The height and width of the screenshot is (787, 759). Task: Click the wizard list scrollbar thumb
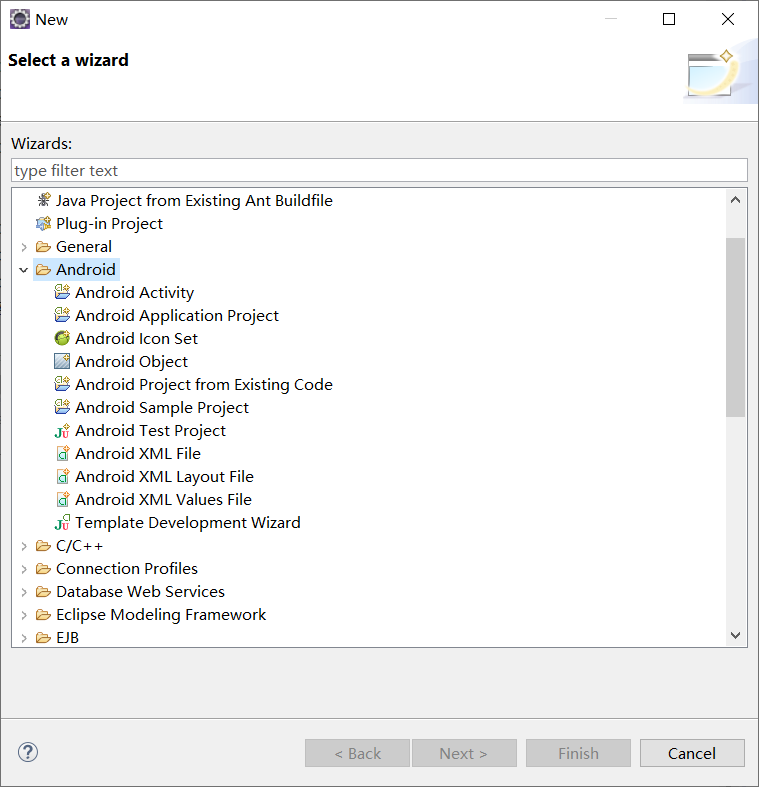[735, 327]
